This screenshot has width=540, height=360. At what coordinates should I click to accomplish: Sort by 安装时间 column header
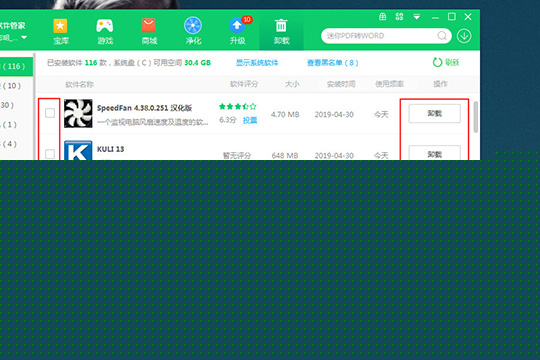click(341, 84)
